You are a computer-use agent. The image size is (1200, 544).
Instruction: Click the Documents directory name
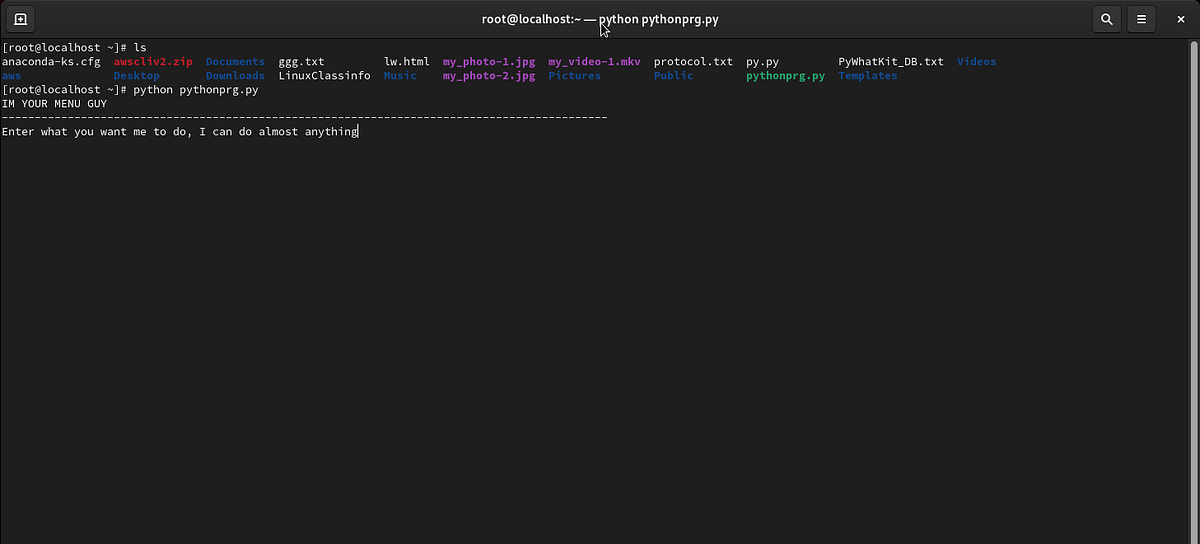(x=235, y=62)
